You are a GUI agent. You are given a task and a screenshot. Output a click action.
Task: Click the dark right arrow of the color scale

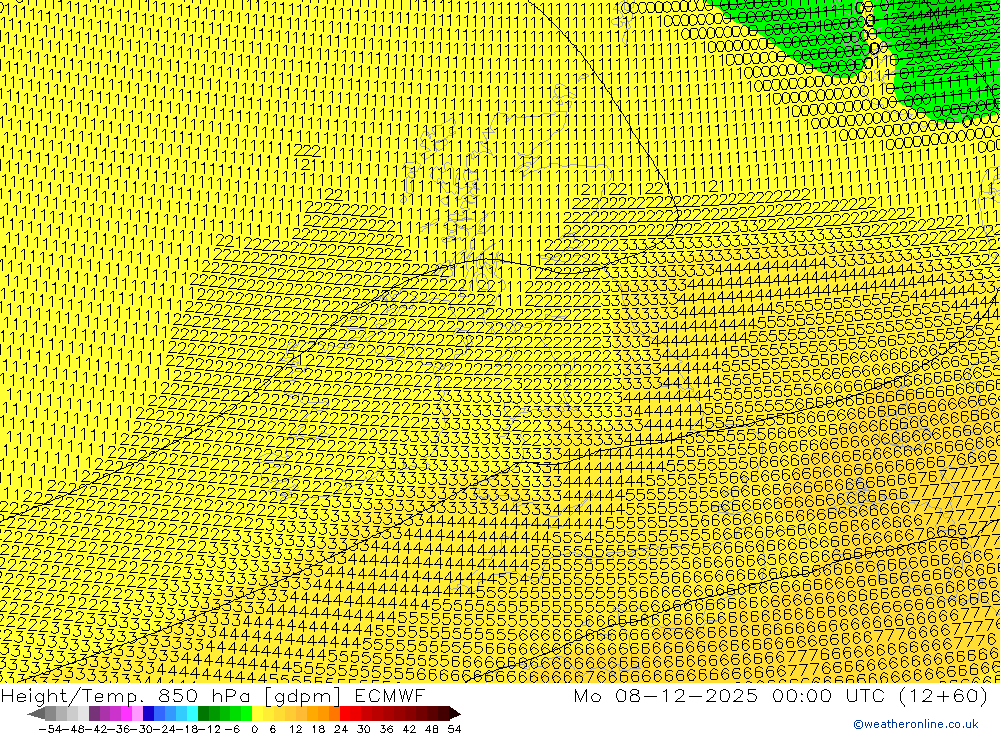click(455, 714)
